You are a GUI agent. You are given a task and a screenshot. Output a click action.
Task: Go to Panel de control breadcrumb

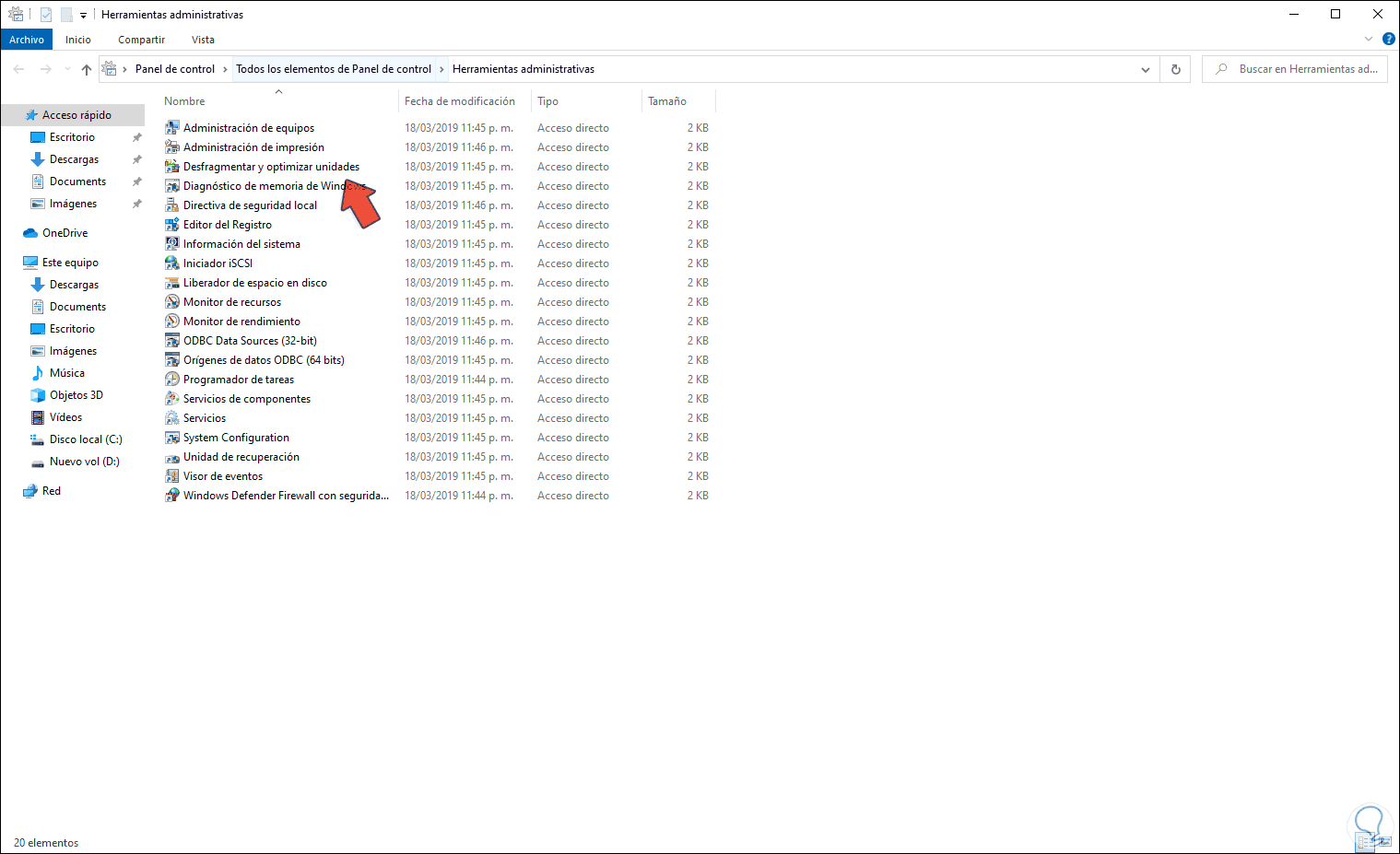click(x=175, y=69)
